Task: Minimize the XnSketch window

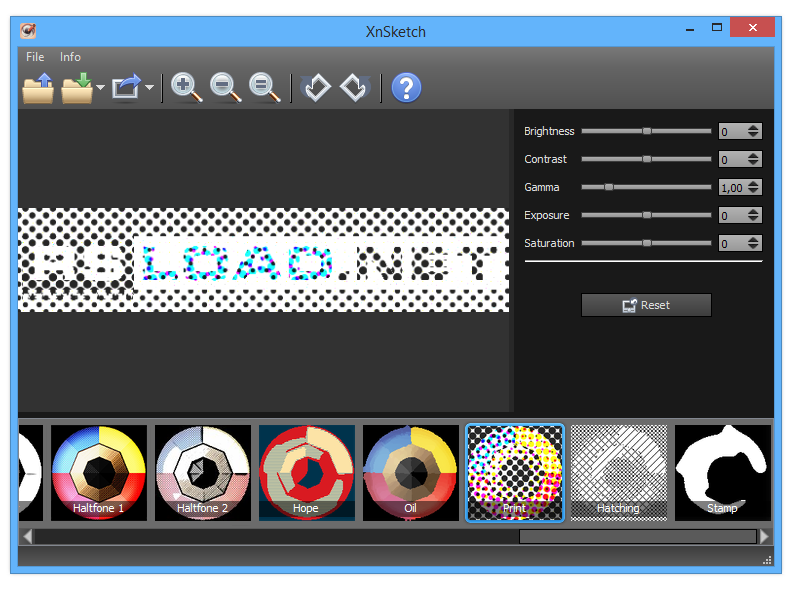Action: pyautogui.click(x=690, y=29)
